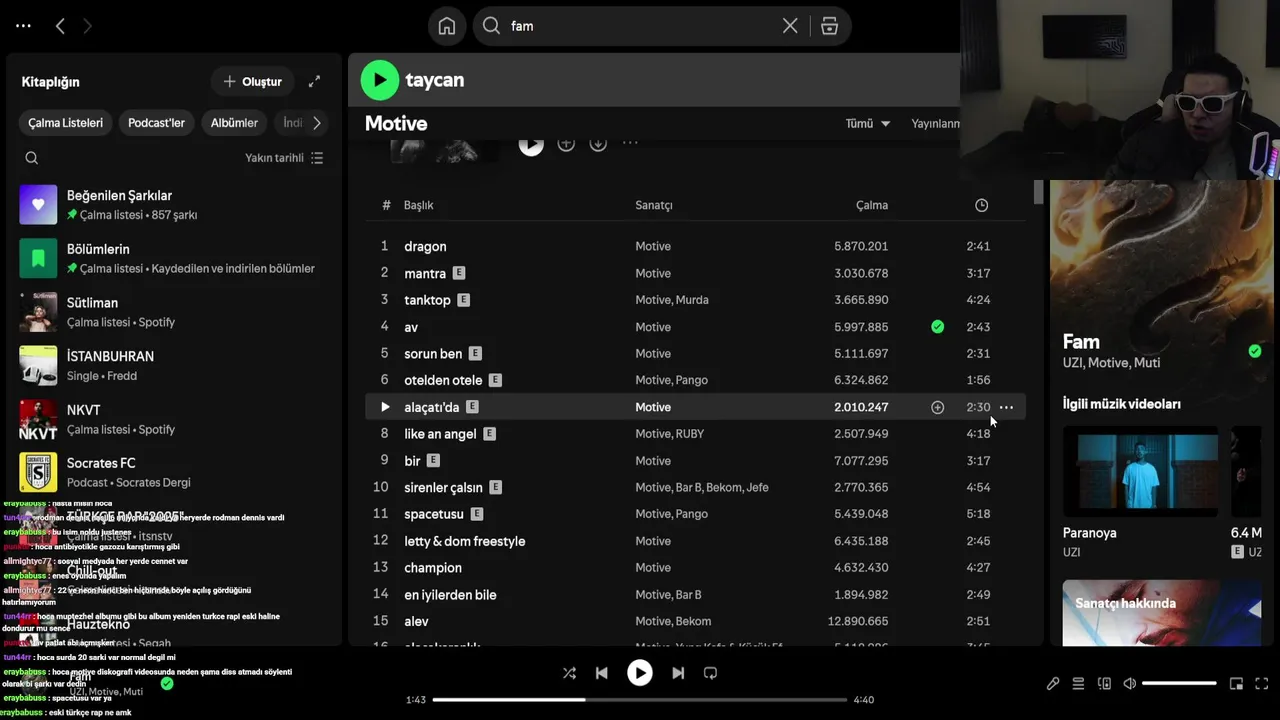Adjust the volume slider
The height and width of the screenshot is (720, 1280).
[x=1179, y=684]
